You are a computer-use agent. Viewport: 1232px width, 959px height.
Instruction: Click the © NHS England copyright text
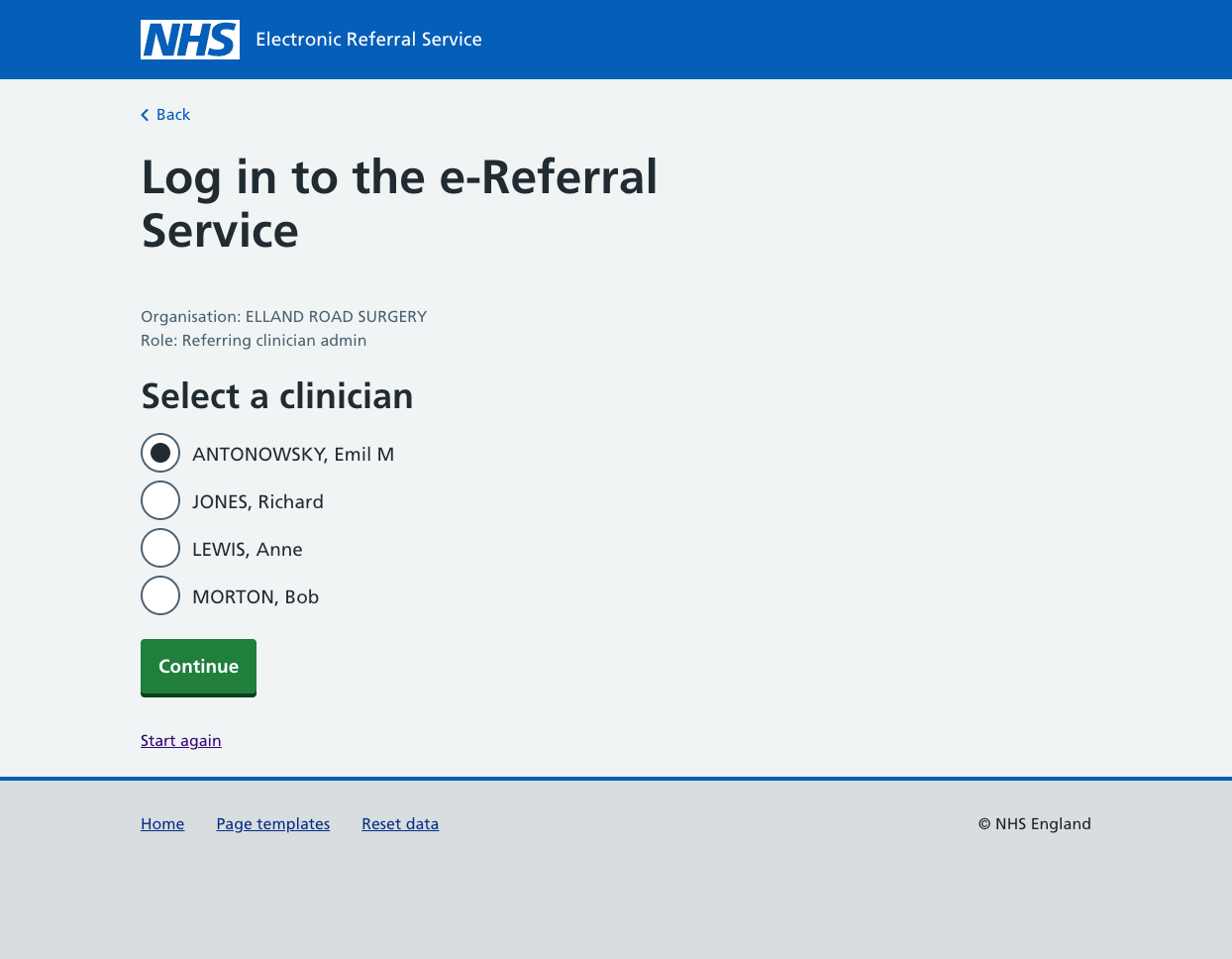click(x=1034, y=824)
